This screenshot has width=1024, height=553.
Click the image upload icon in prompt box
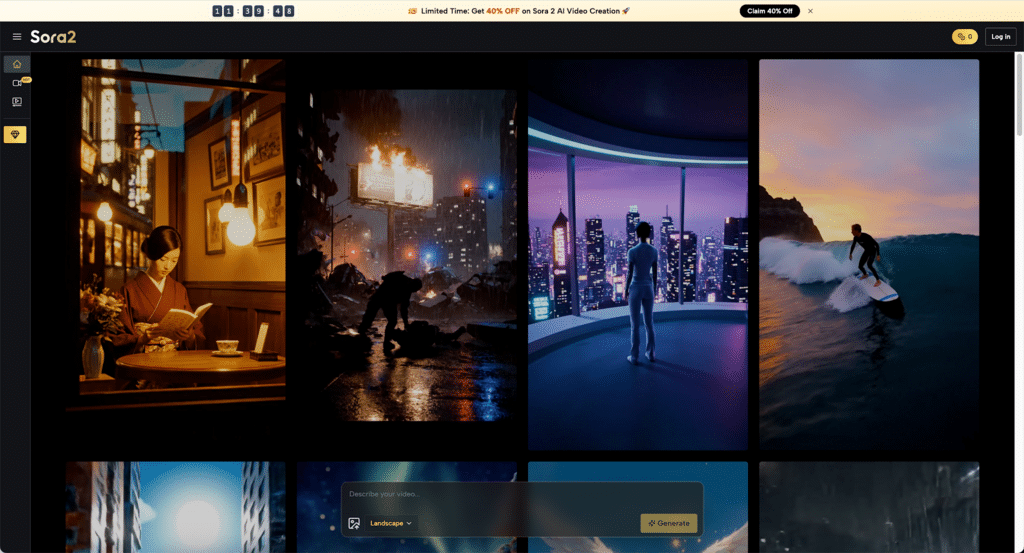(354, 523)
